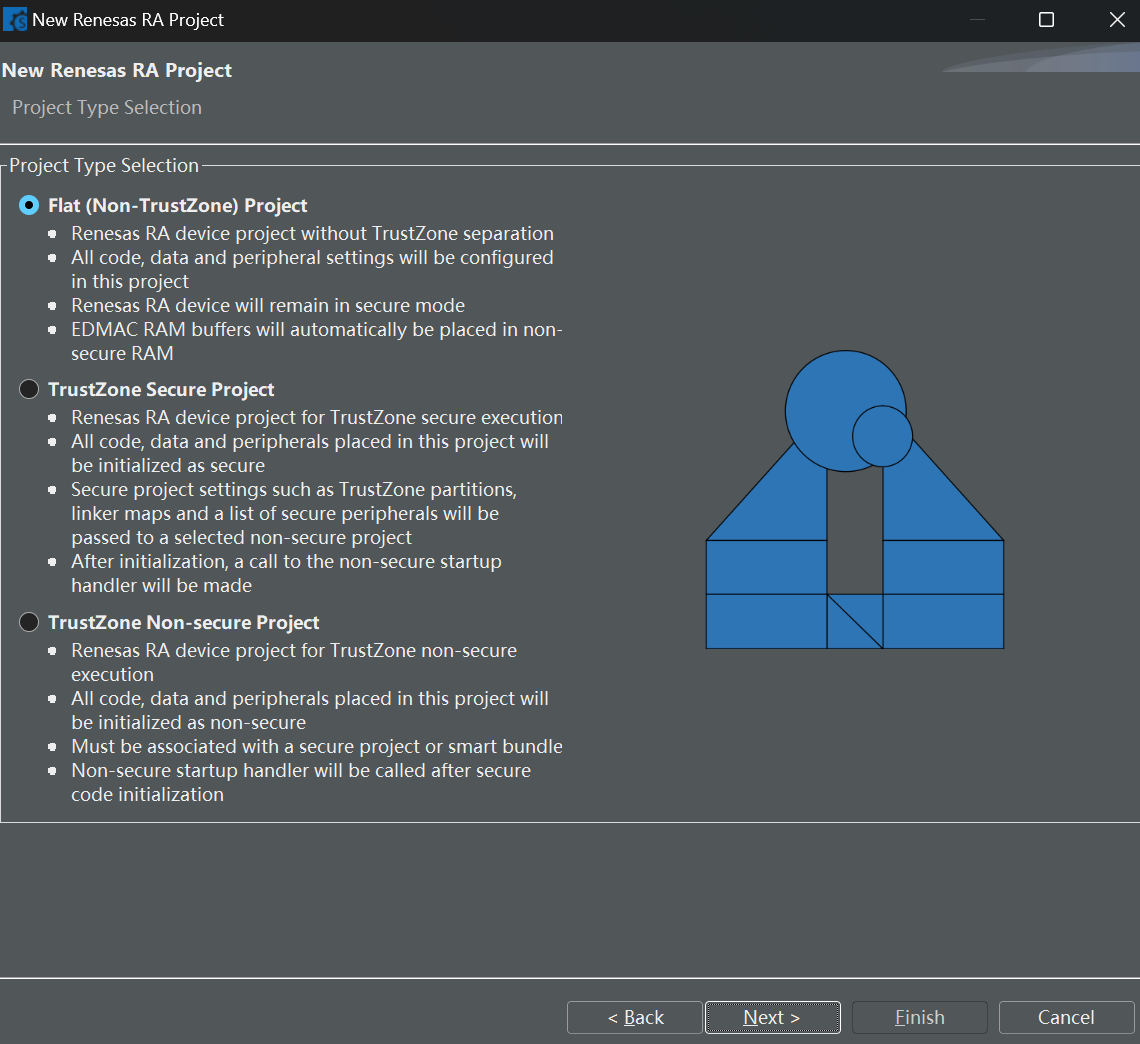Screen dimensions: 1140x1044
Task: Click bullet 'Renesas RA device will remain in secure mode'
Action: click(268, 305)
